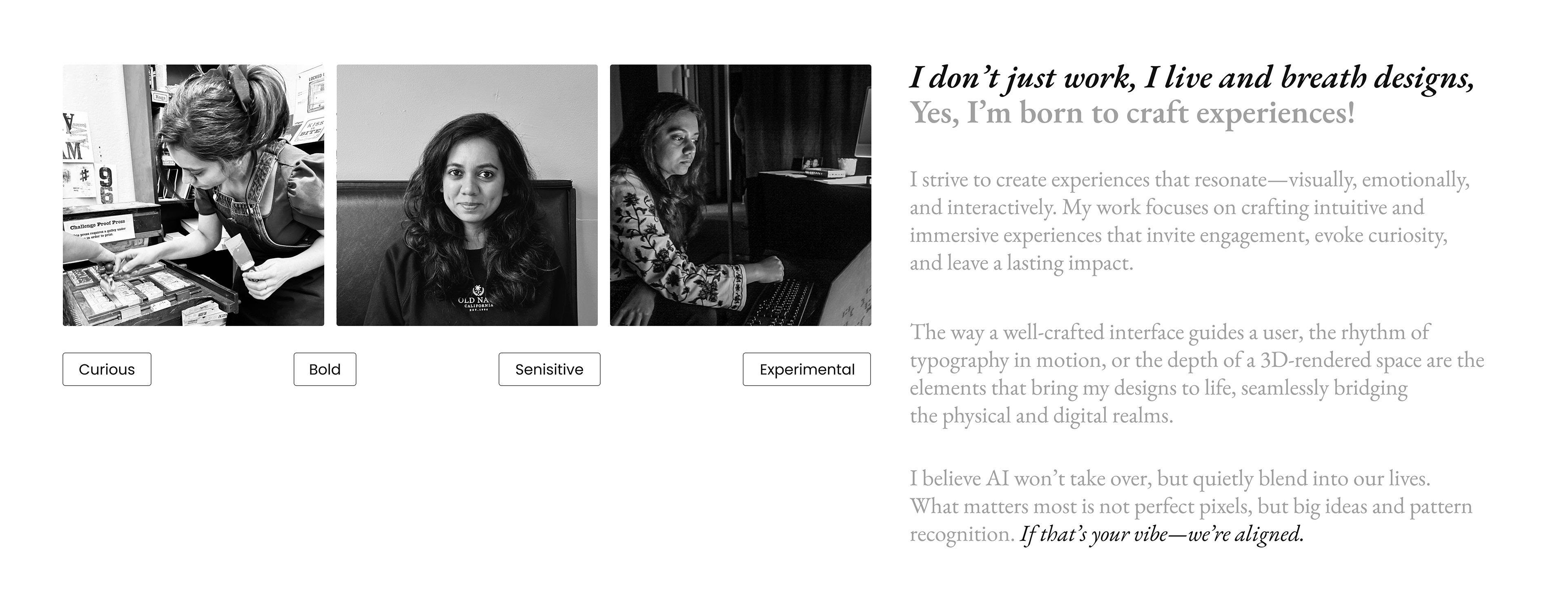Open the dark photo of woman typing

(x=740, y=195)
